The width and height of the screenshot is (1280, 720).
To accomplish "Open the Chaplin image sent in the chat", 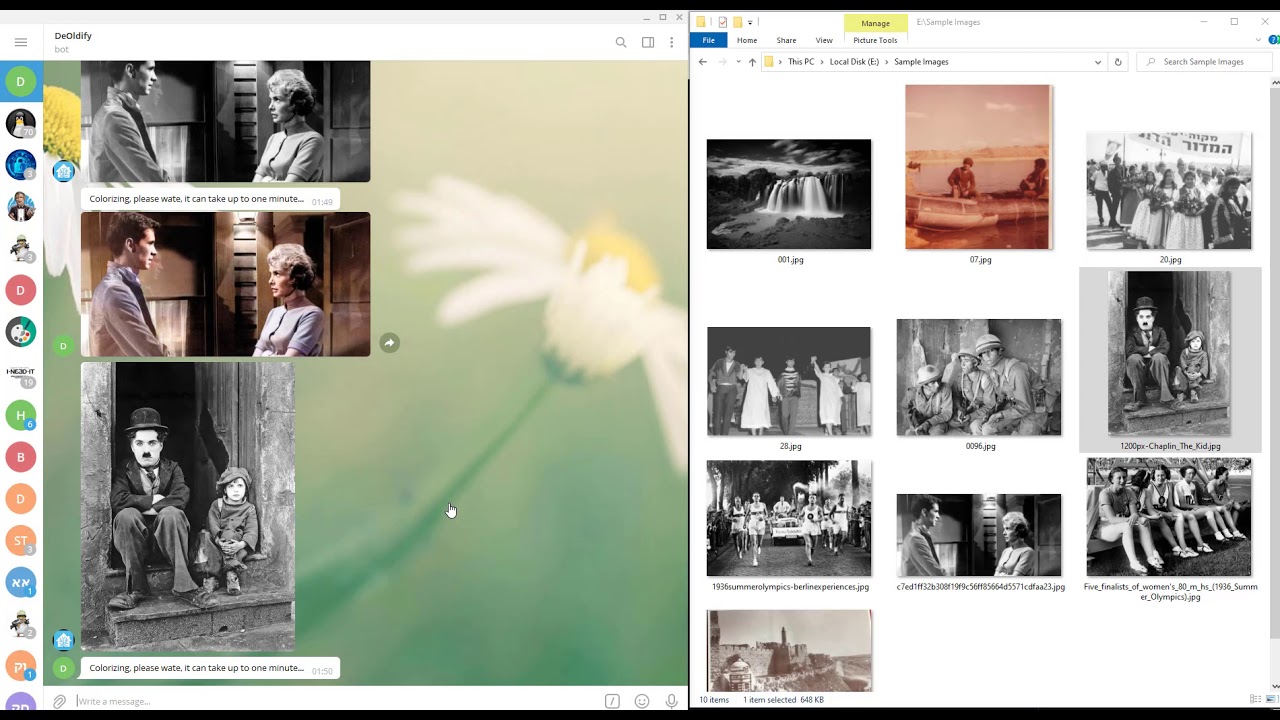I will [x=188, y=506].
